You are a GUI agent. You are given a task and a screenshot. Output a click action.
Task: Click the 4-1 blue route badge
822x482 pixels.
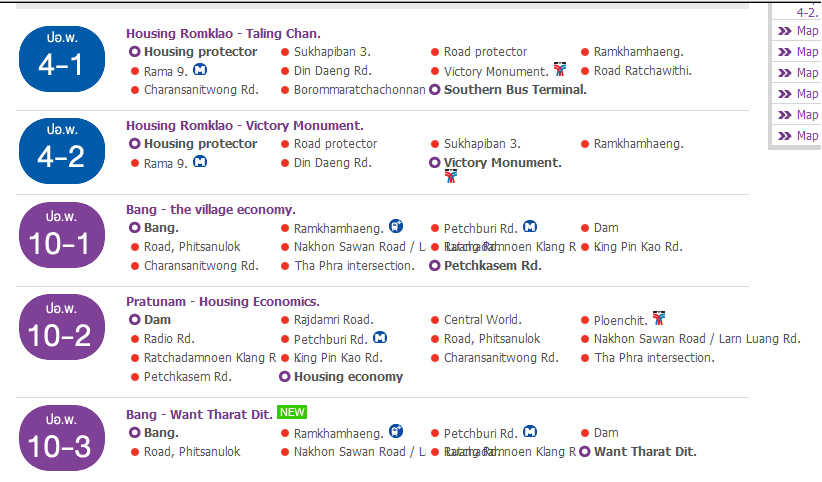62,59
